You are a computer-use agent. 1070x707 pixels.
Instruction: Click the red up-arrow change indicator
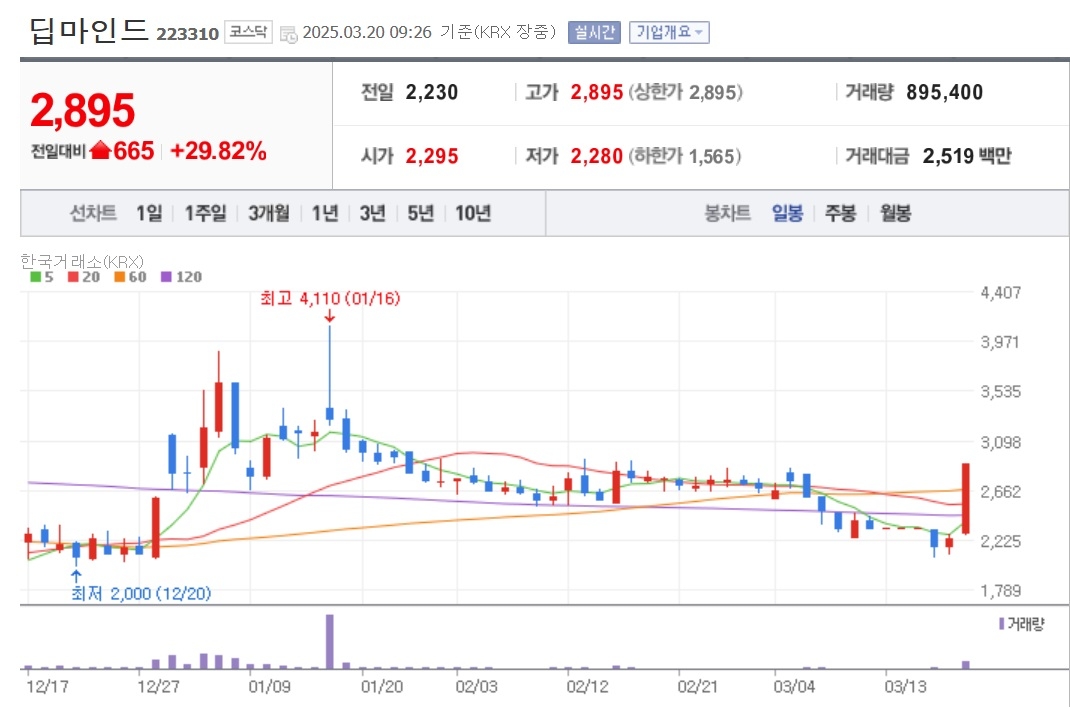[100, 149]
